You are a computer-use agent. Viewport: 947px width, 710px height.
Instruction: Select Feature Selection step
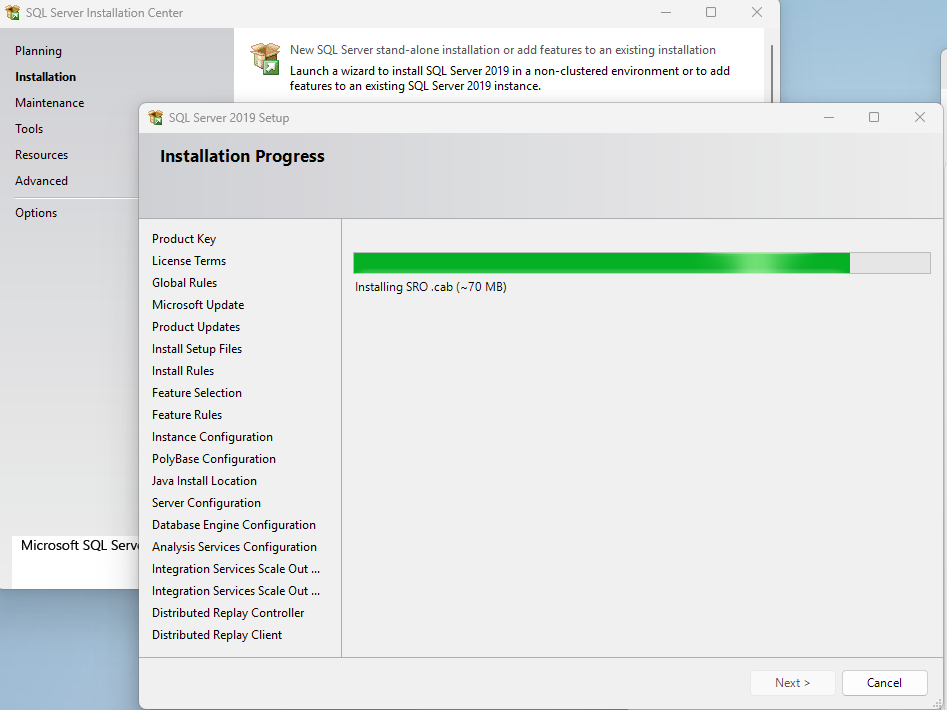point(197,393)
